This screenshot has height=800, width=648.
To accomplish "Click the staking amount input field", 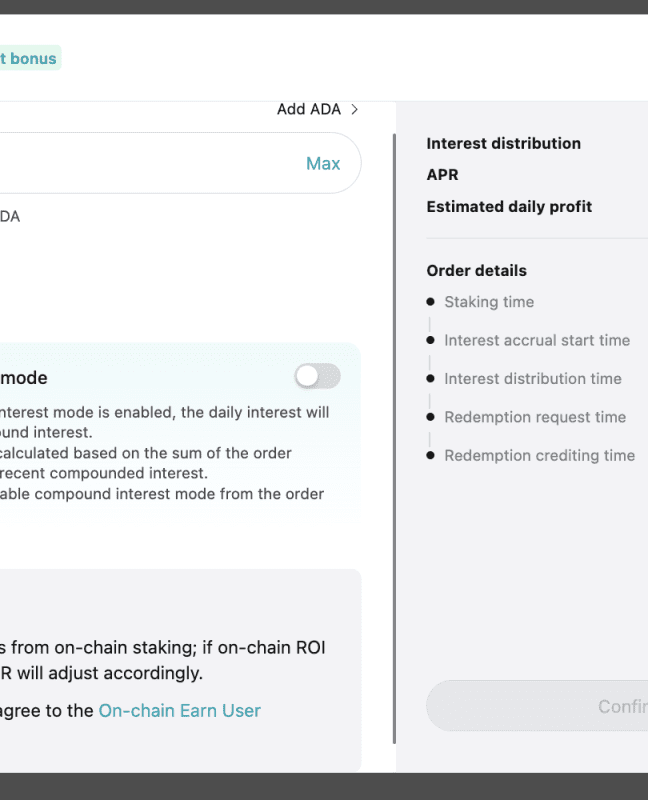I will coord(150,163).
